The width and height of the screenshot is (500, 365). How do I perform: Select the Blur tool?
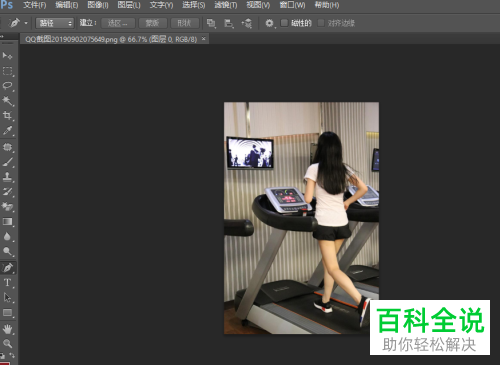(7, 237)
